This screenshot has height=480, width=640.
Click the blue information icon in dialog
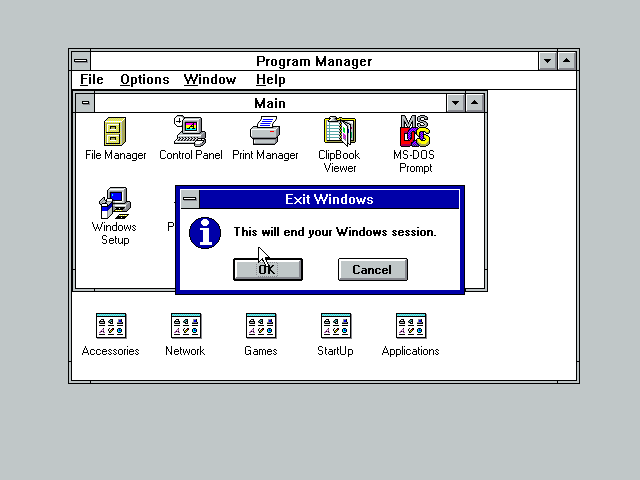[x=205, y=233]
